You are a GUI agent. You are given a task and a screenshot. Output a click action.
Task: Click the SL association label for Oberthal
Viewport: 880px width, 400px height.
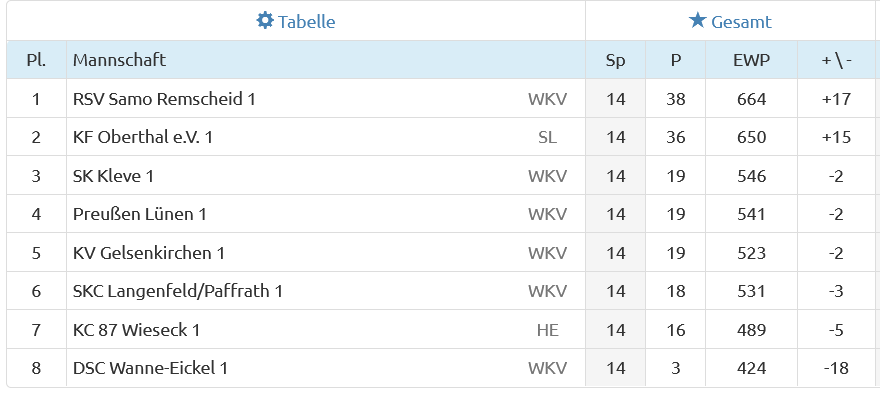click(547, 137)
